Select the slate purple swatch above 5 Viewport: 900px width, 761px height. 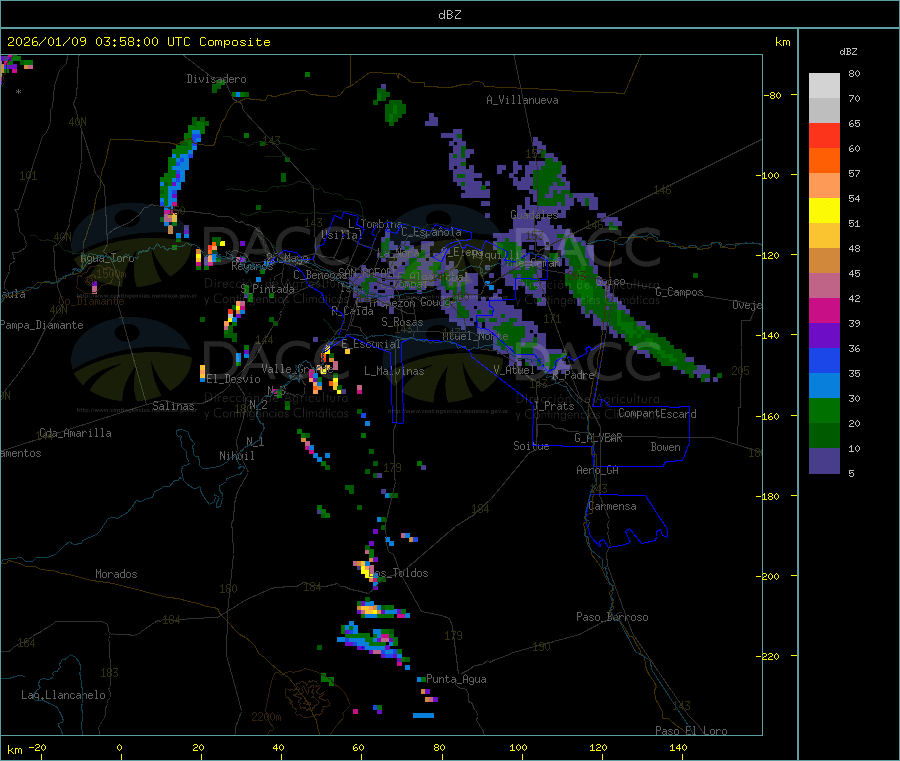tap(824, 460)
